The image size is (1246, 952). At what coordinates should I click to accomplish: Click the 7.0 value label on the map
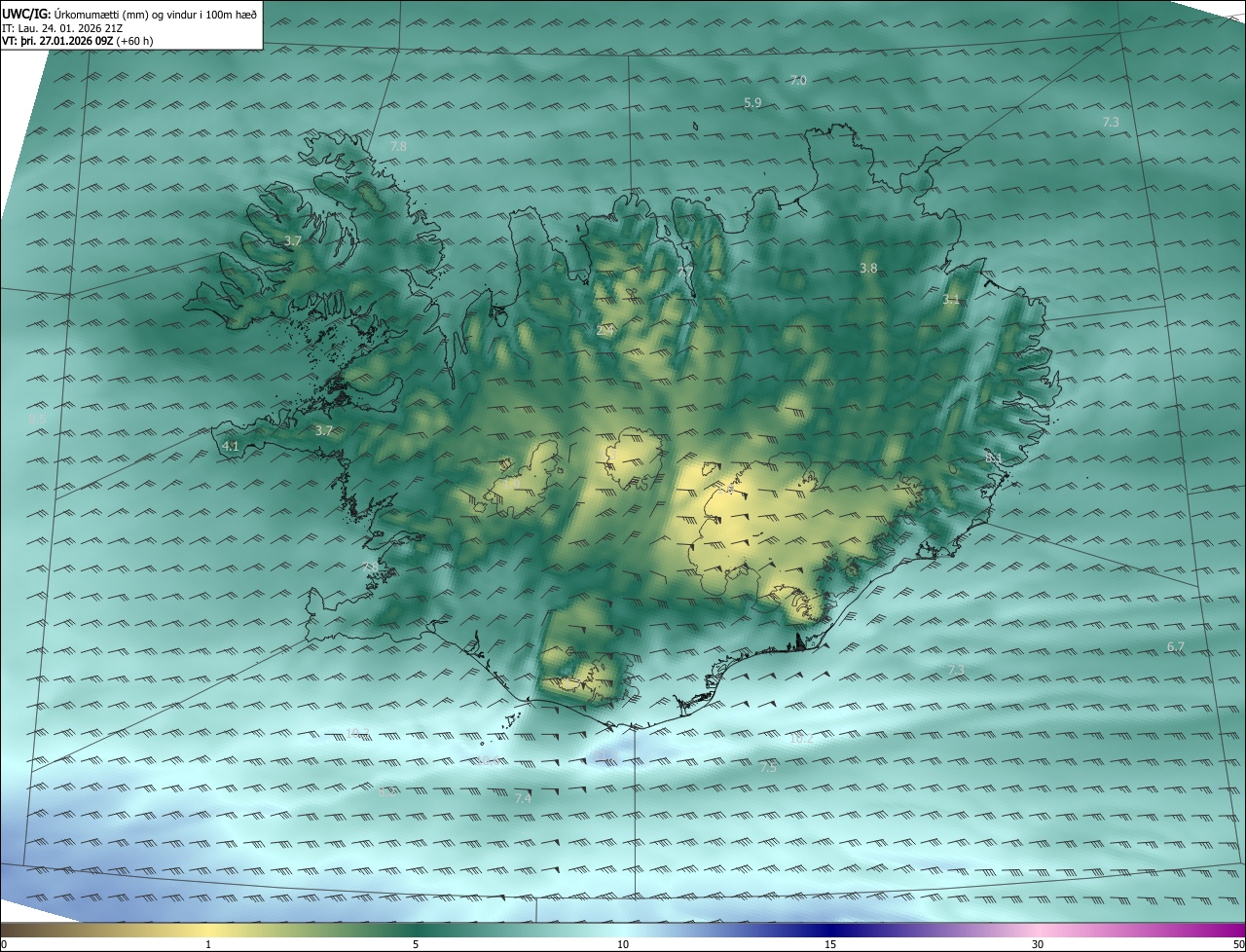click(798, 81)
